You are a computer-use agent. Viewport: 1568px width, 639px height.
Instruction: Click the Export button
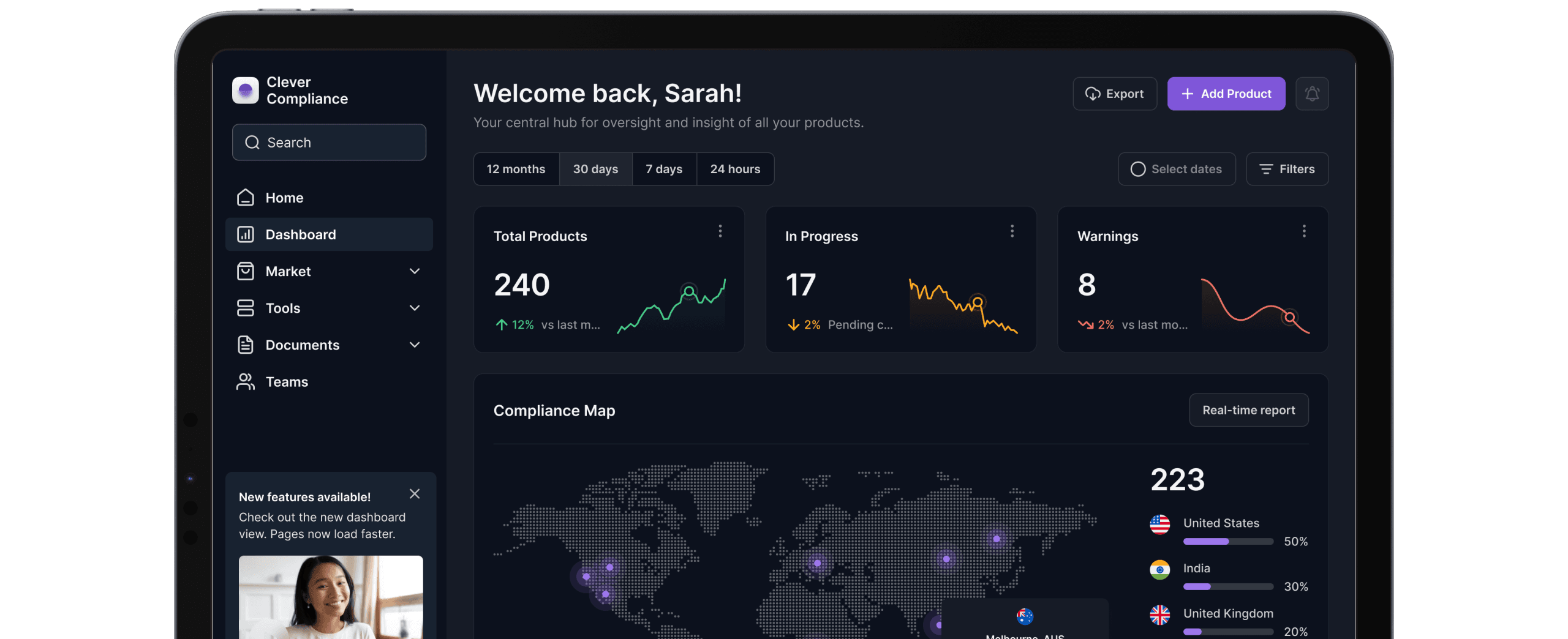click(x=1114, y=94)
